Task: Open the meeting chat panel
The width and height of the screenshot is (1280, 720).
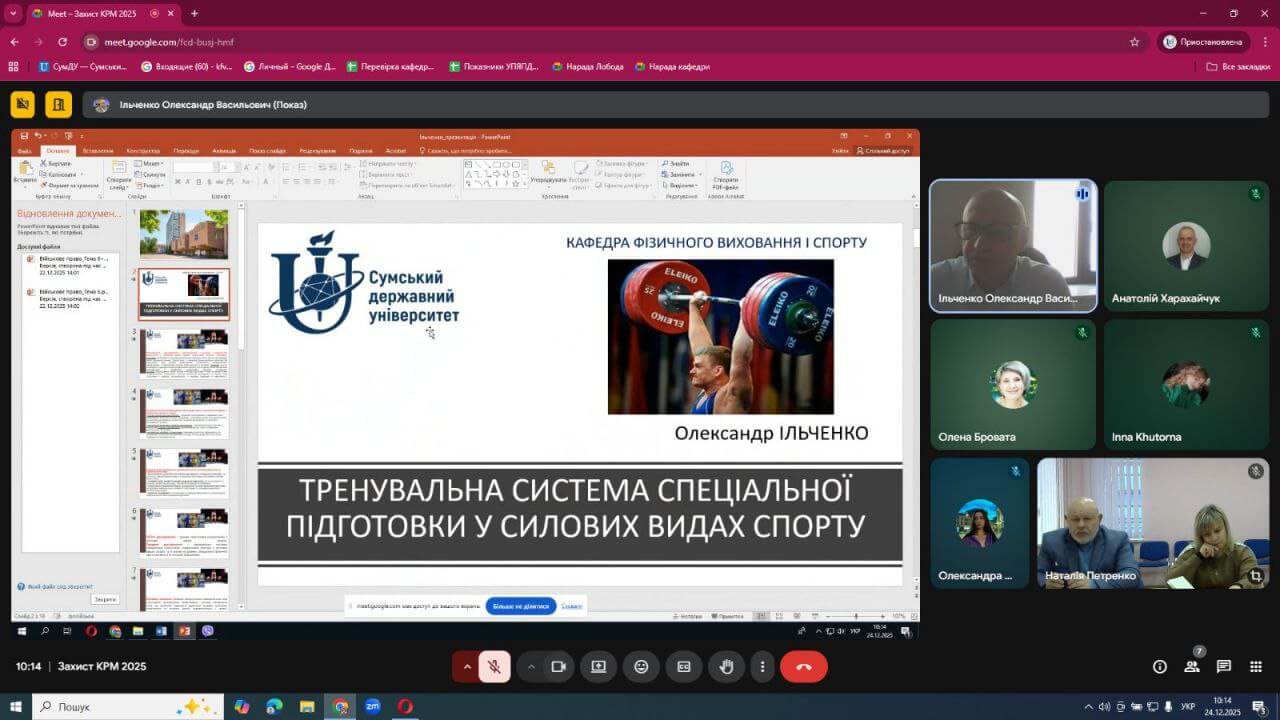Action: [x=1223, y=667]
